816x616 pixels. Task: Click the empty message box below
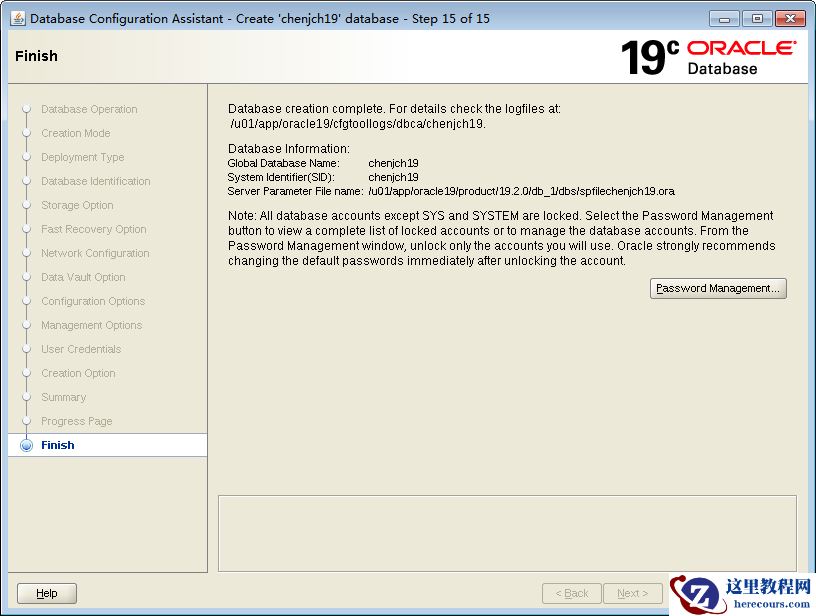(x=507, y=533)
